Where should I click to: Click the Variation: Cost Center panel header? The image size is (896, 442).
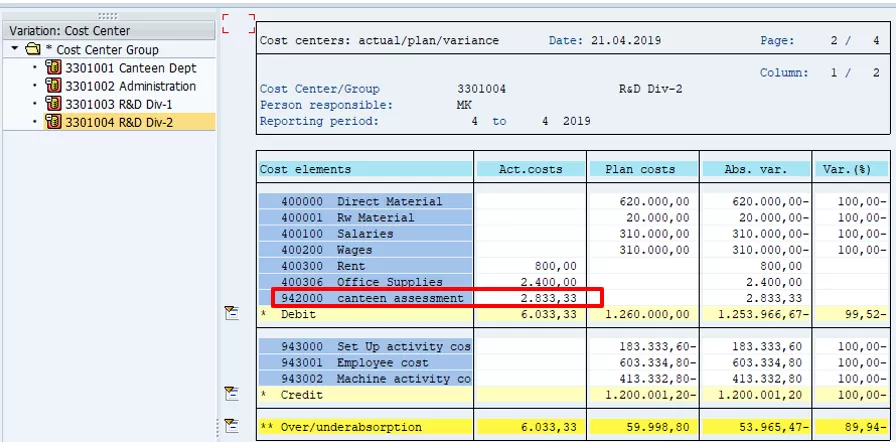tap(109, 31)
